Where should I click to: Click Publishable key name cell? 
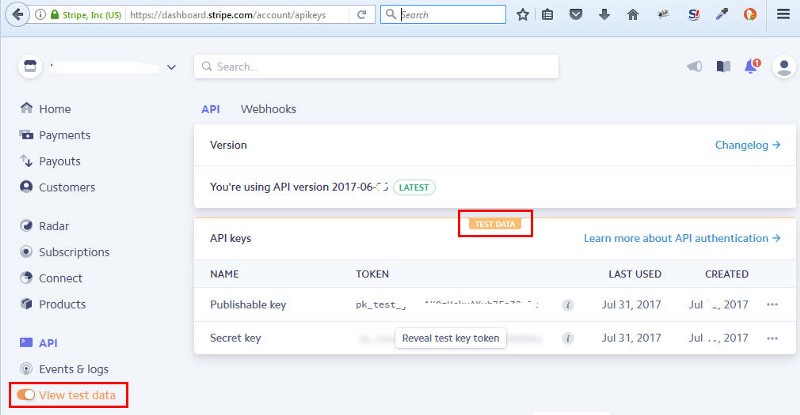[x=248, y=305]
